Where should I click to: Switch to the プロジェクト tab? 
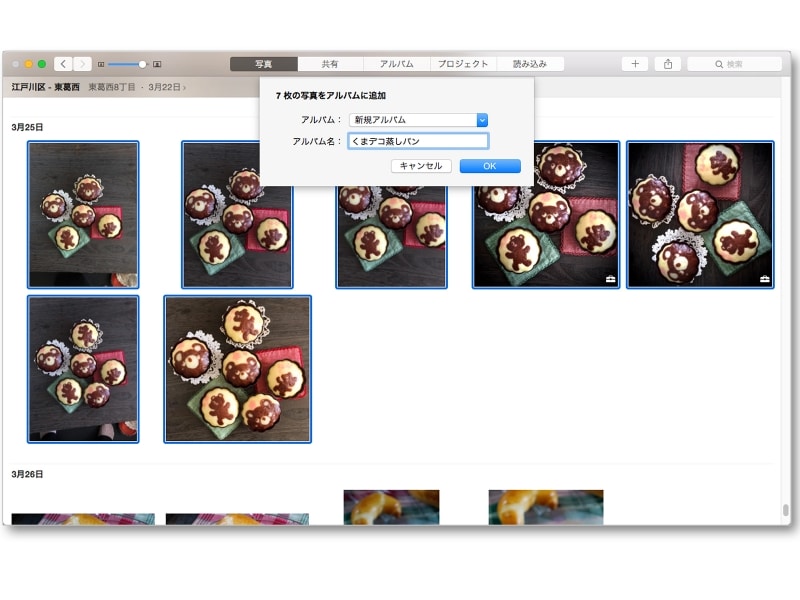[x=463, y=64]
